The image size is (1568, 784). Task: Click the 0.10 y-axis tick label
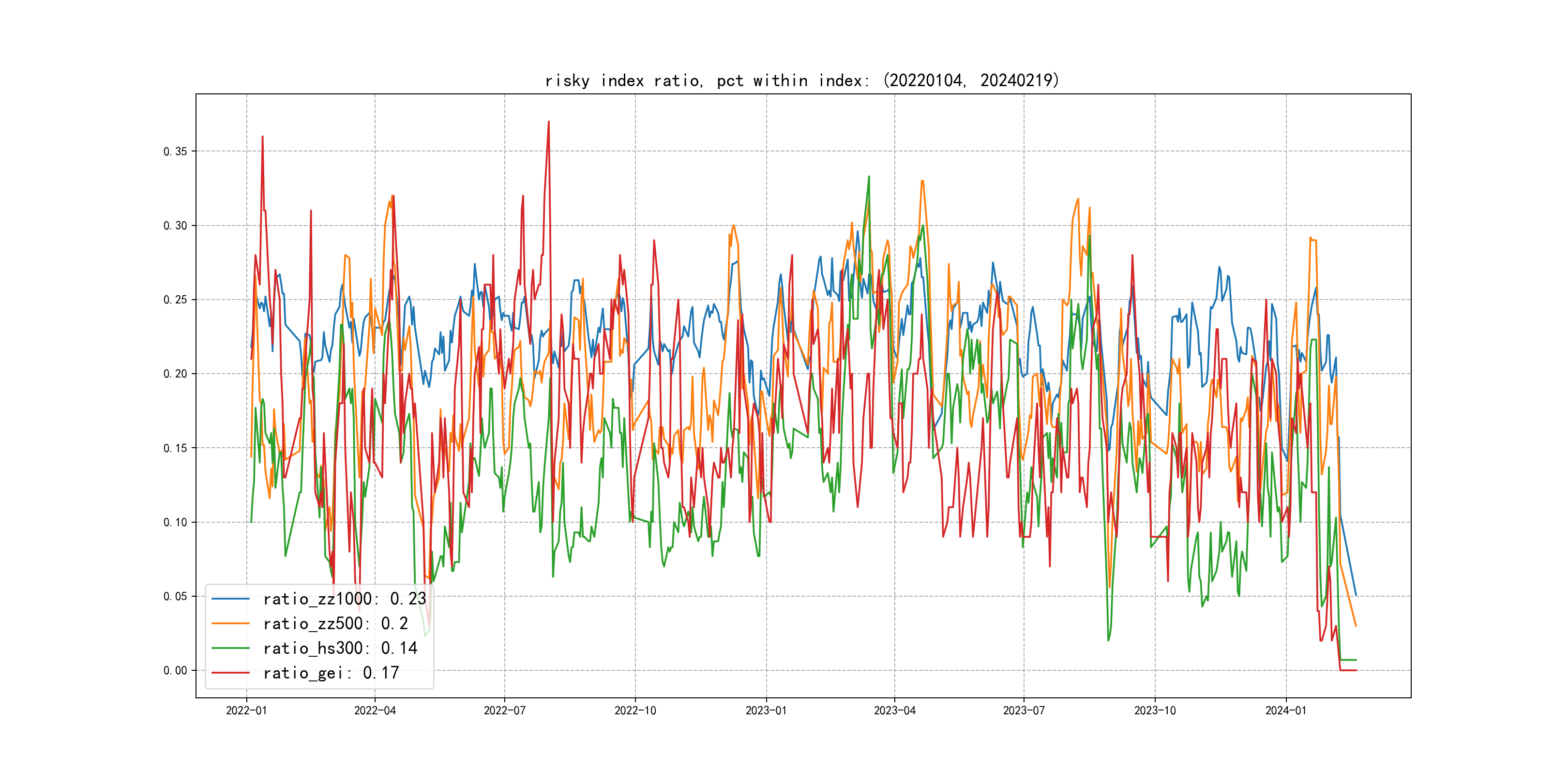coord(175,522)
